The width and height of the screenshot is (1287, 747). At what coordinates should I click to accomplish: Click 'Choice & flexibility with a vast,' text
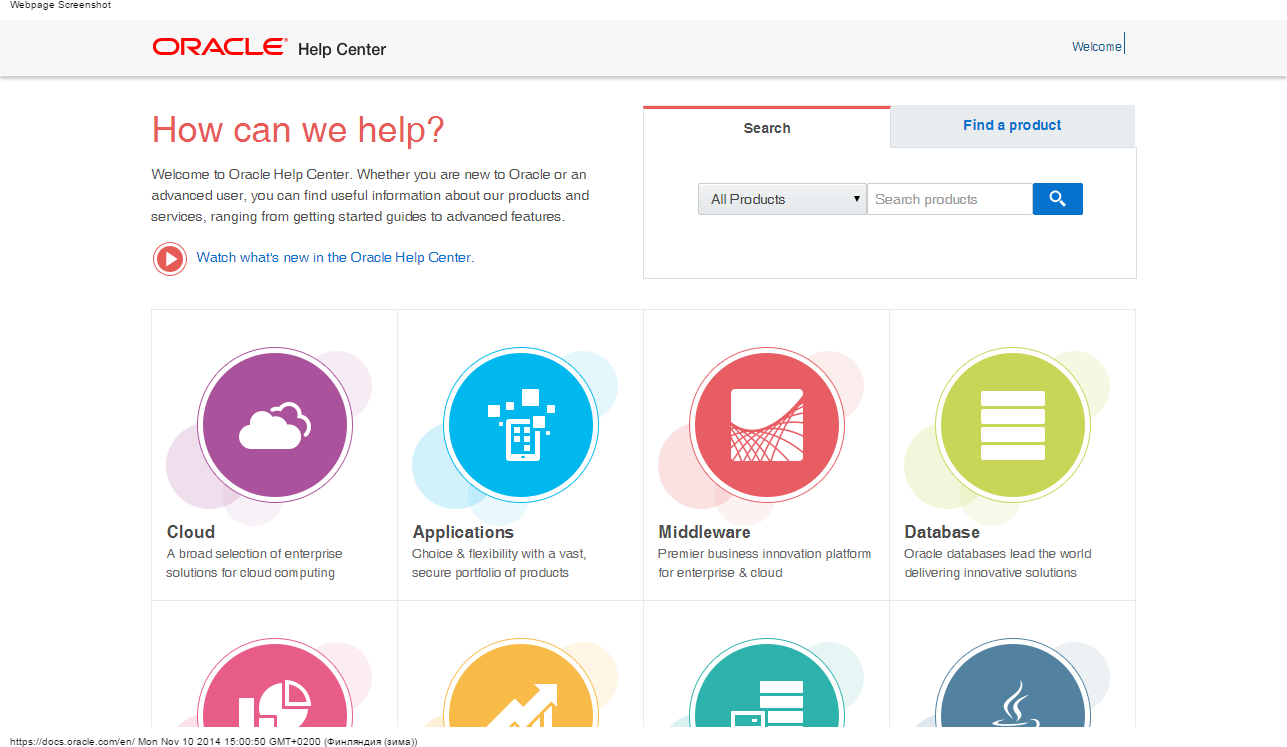click(x=499, y=554)
